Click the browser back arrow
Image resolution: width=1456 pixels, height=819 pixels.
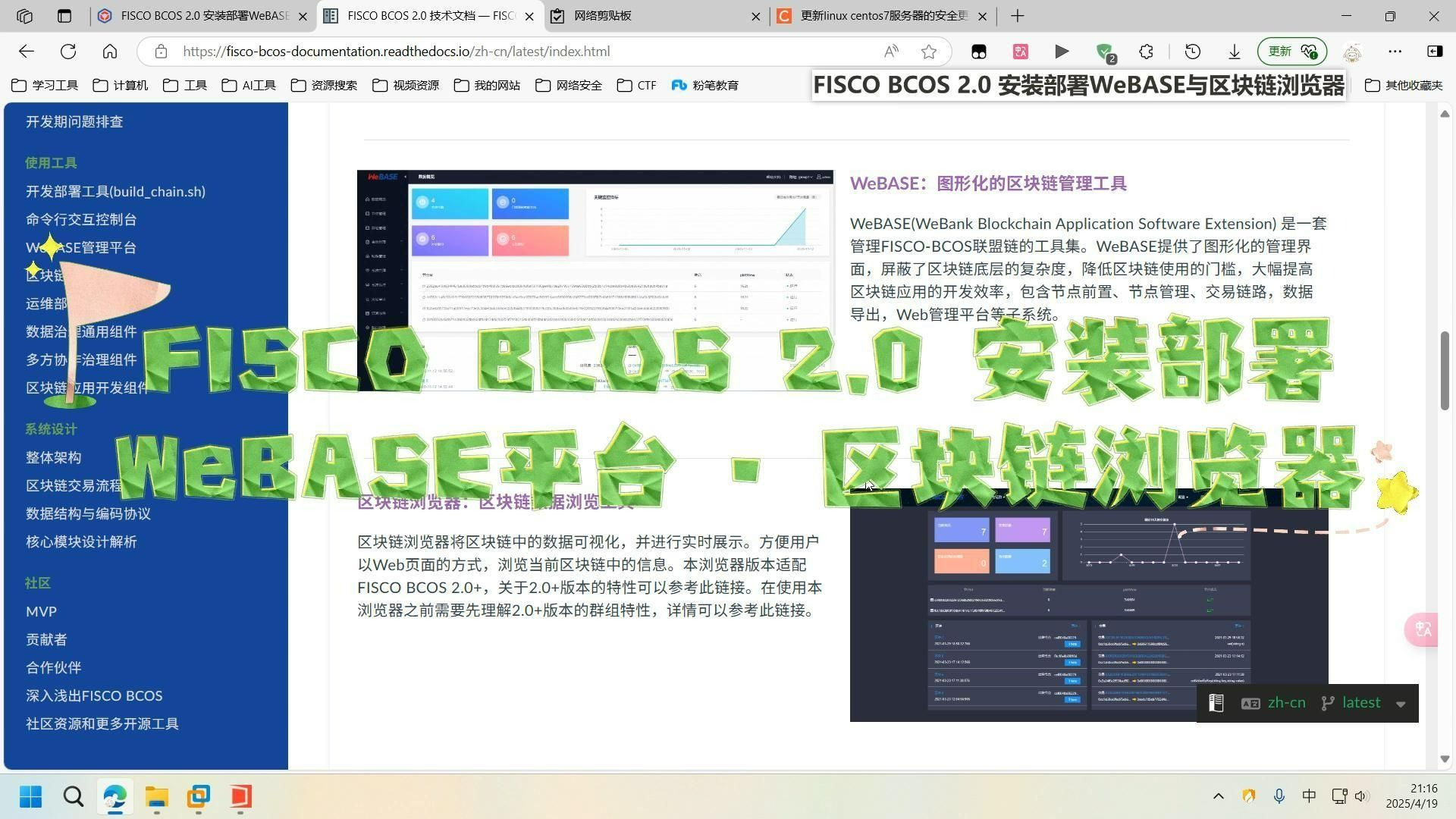click(x=27, y=52)
